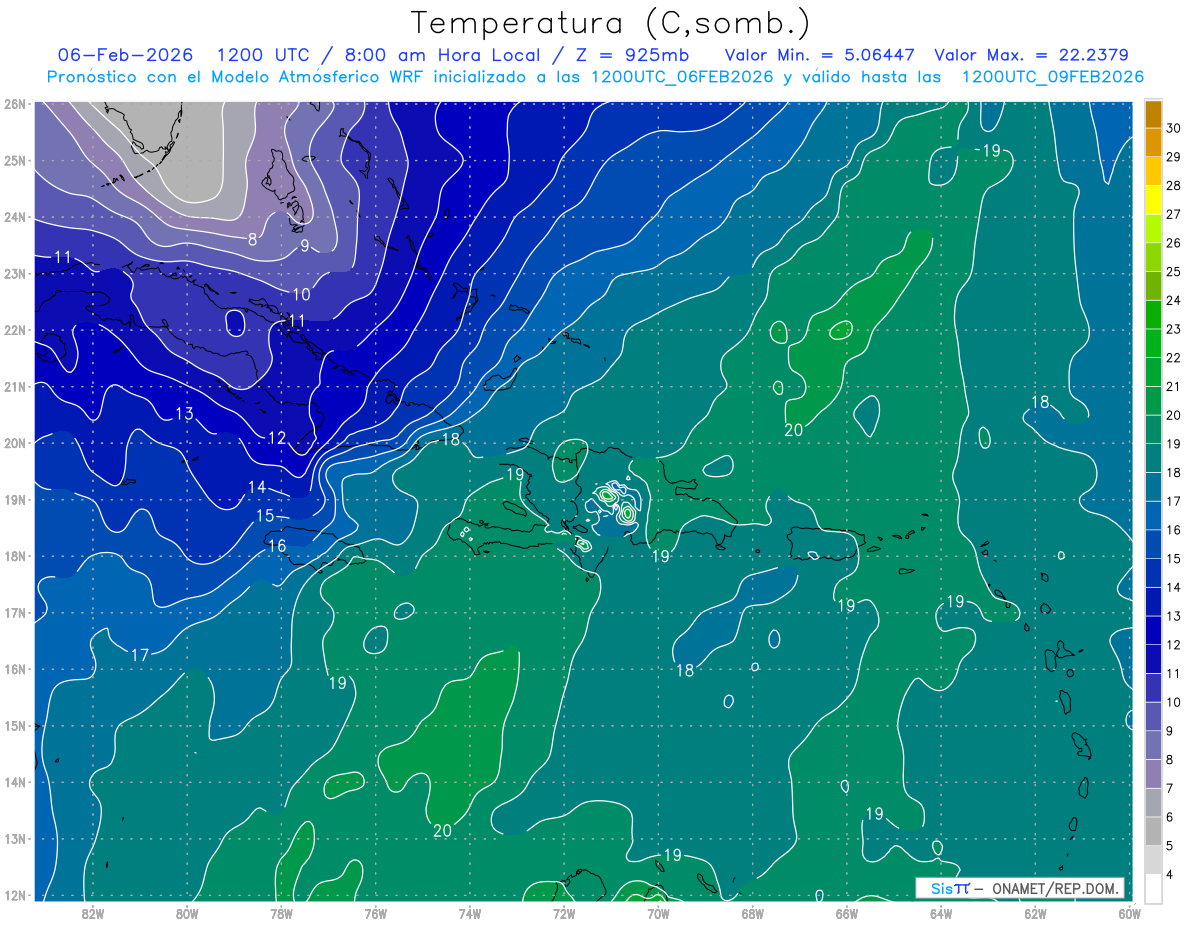The width and height of the screenshot is (1200, 927).
Task: Click the '14N' latitude axis label
Action: pos(15,782)
